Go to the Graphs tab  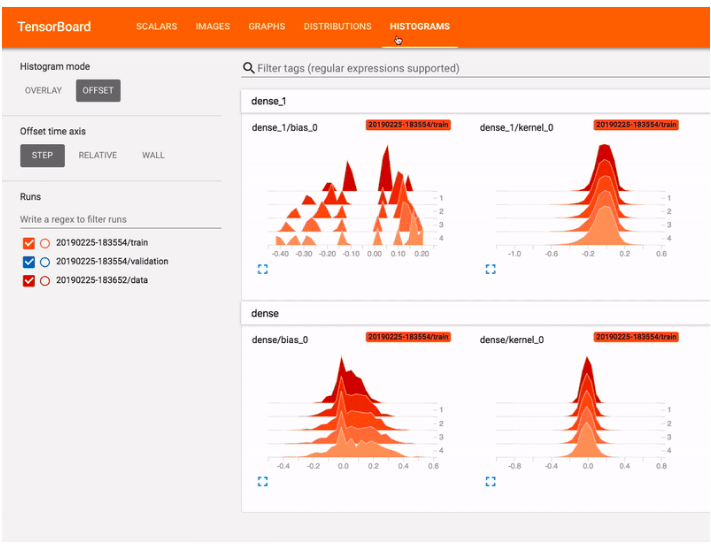266,27
